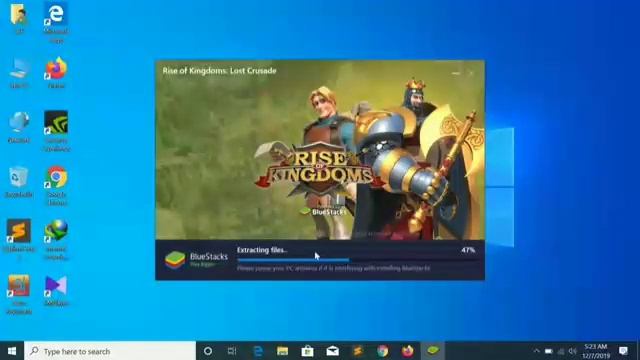This screenshot has width=640, height=360.
Task: Minimize the BlueStacks installer window
Action: (456, 73)
